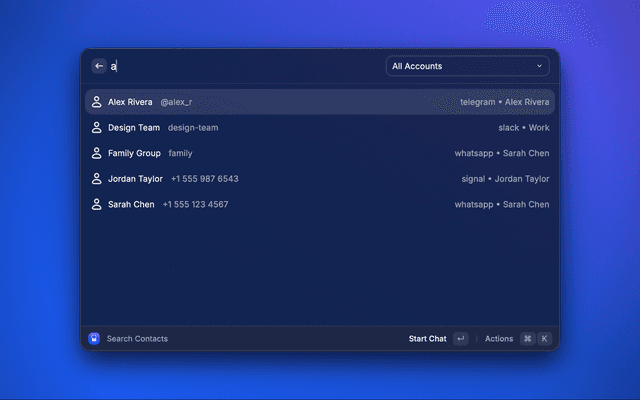Image resolution: width=640 pixels, height=400 pixels.
Task: Click the app logo icon in the footer
Action: tap(94, 339)
